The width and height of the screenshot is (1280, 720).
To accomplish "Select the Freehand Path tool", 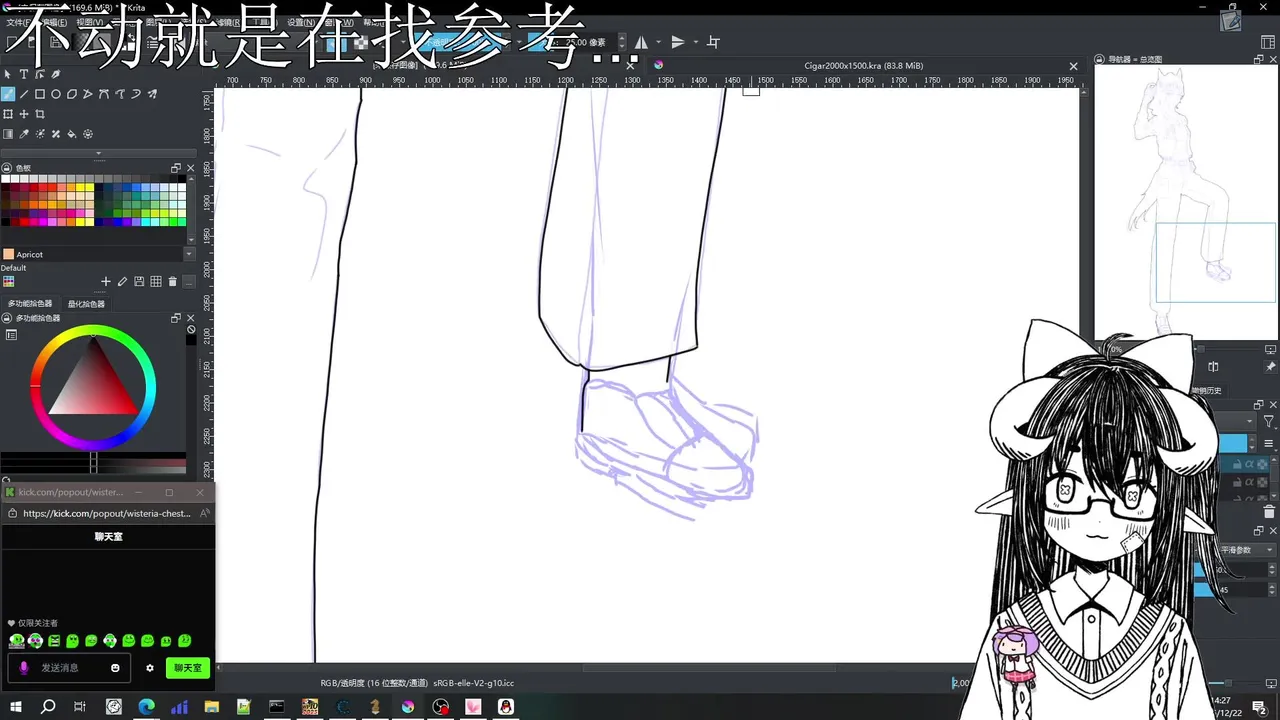I will (x=120, y=94).
